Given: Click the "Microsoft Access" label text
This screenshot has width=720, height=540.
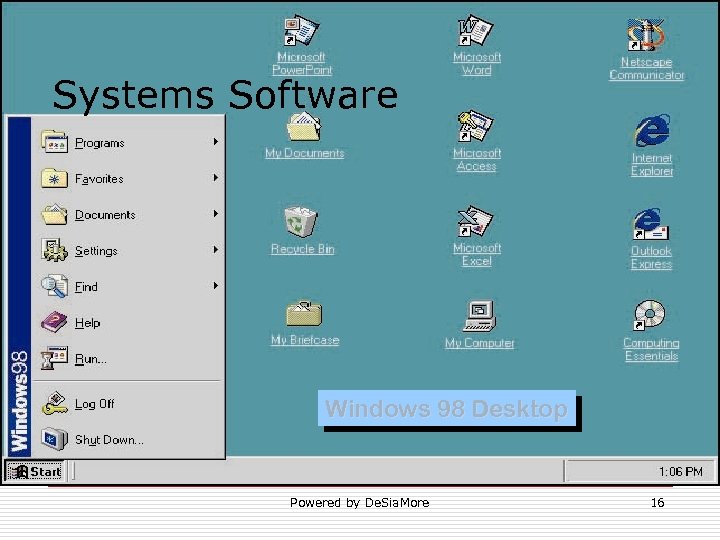Looking at the screenshot, I should coord(477,159).
